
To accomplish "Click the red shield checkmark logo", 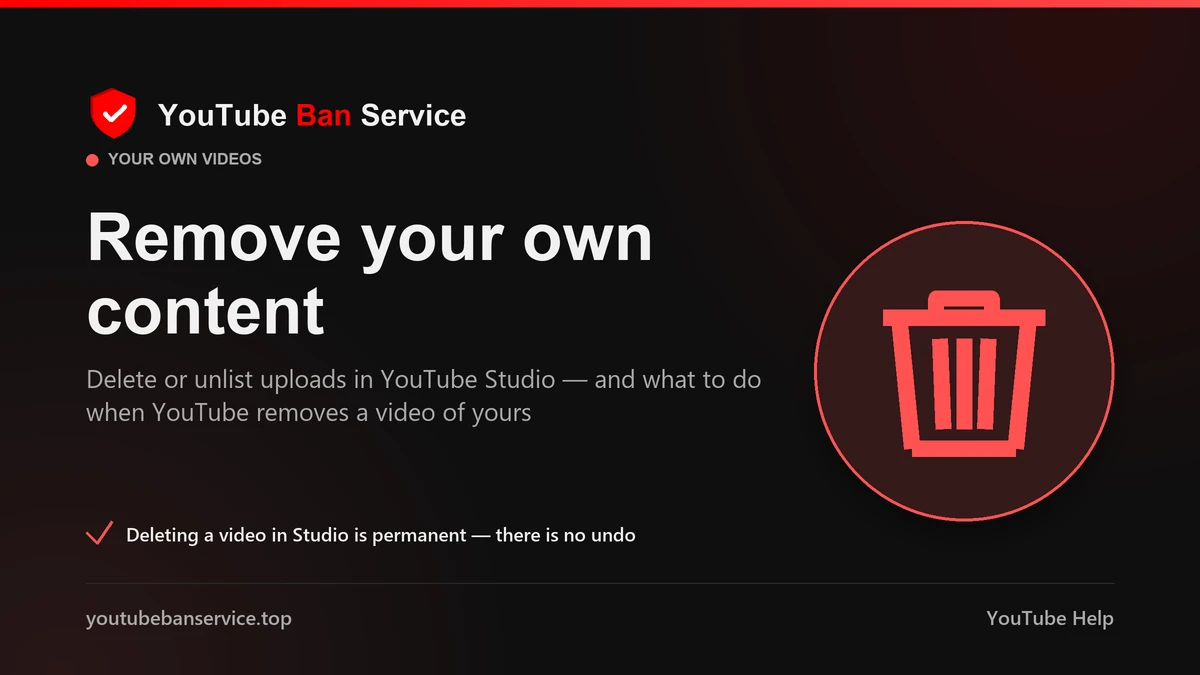I will click(113, 114).
